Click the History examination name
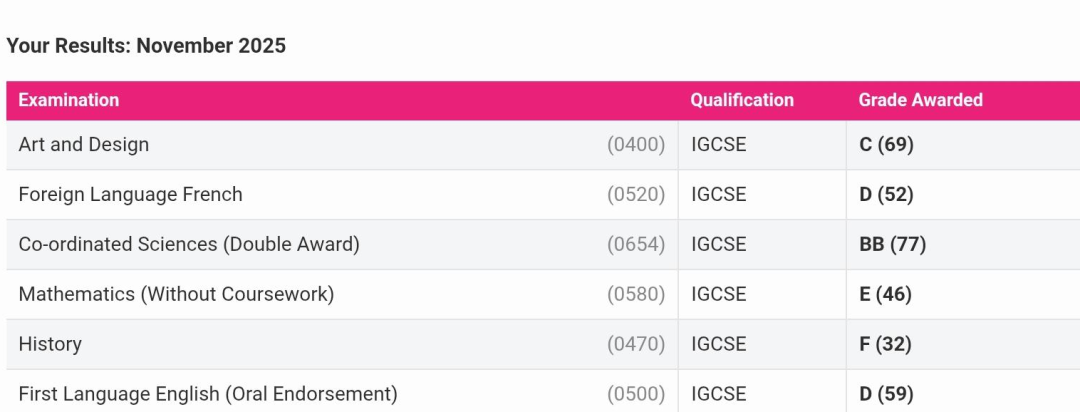This screenshot has width=1080, height=412. [50, 344]
